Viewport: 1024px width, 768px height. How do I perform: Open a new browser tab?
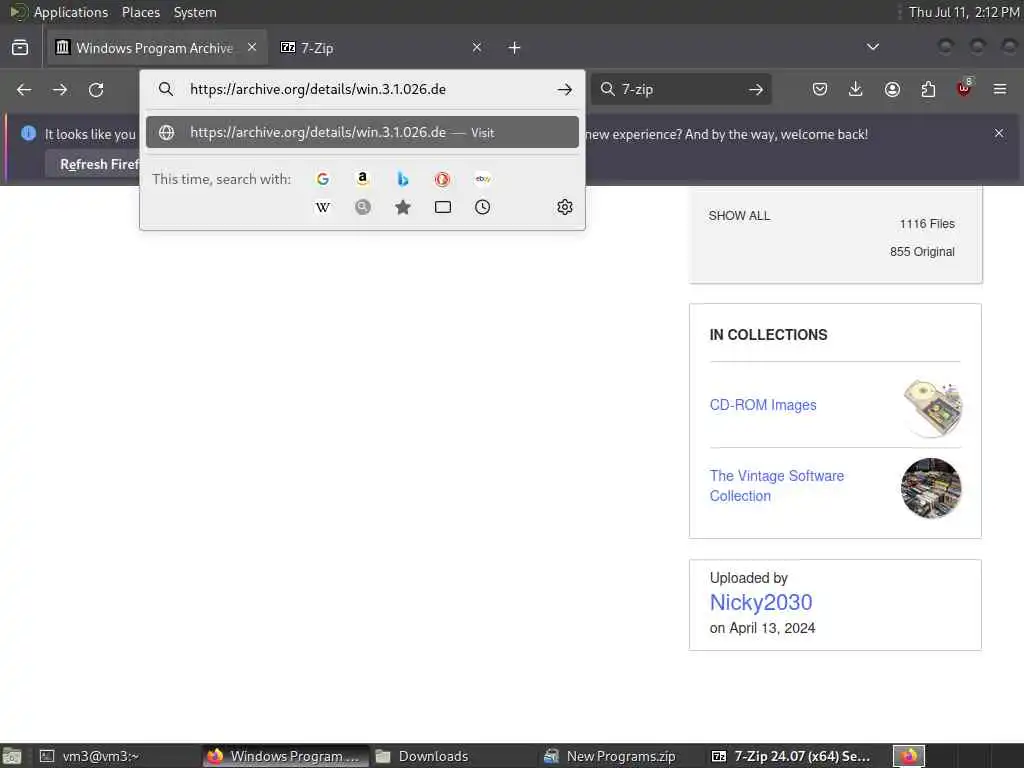515,48
